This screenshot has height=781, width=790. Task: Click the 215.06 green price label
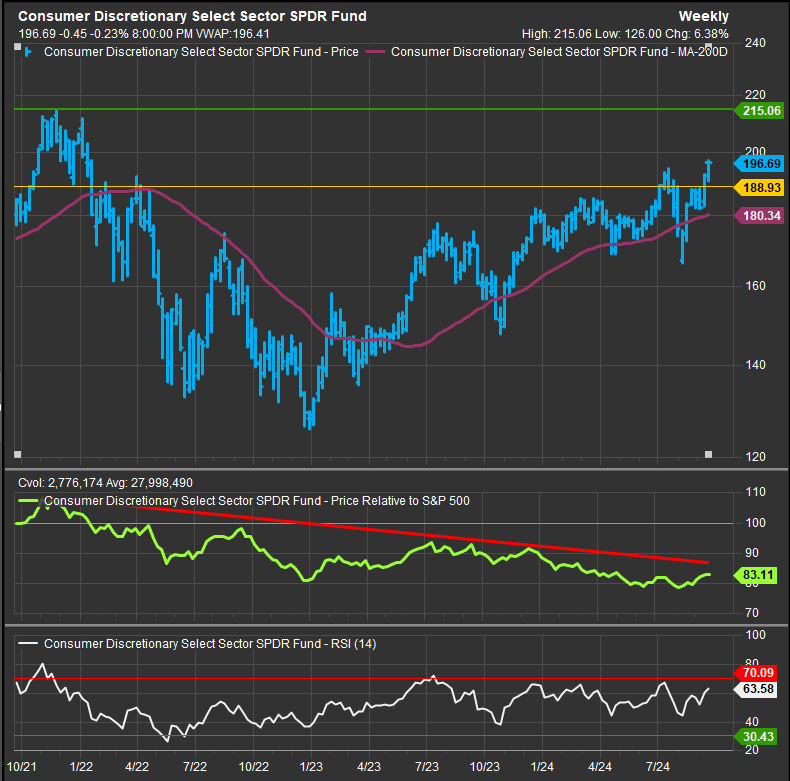coord(759,110)
